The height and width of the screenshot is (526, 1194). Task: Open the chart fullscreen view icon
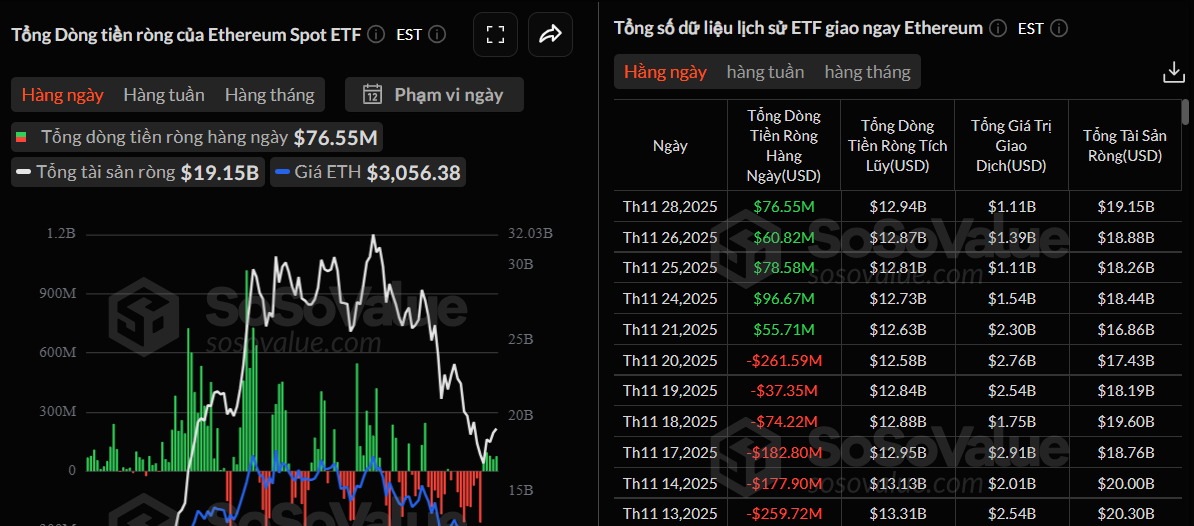tap(496, 34)
